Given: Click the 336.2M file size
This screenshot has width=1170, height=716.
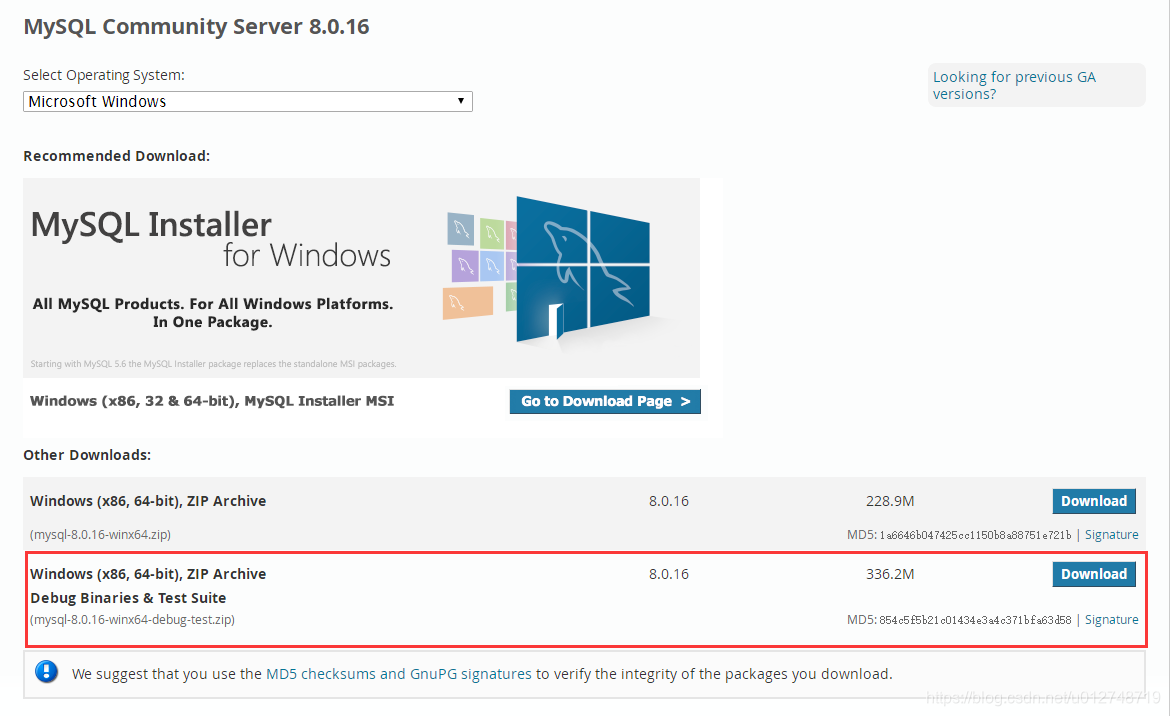Looking at the screenshot, I should click(x=889, y=574).
